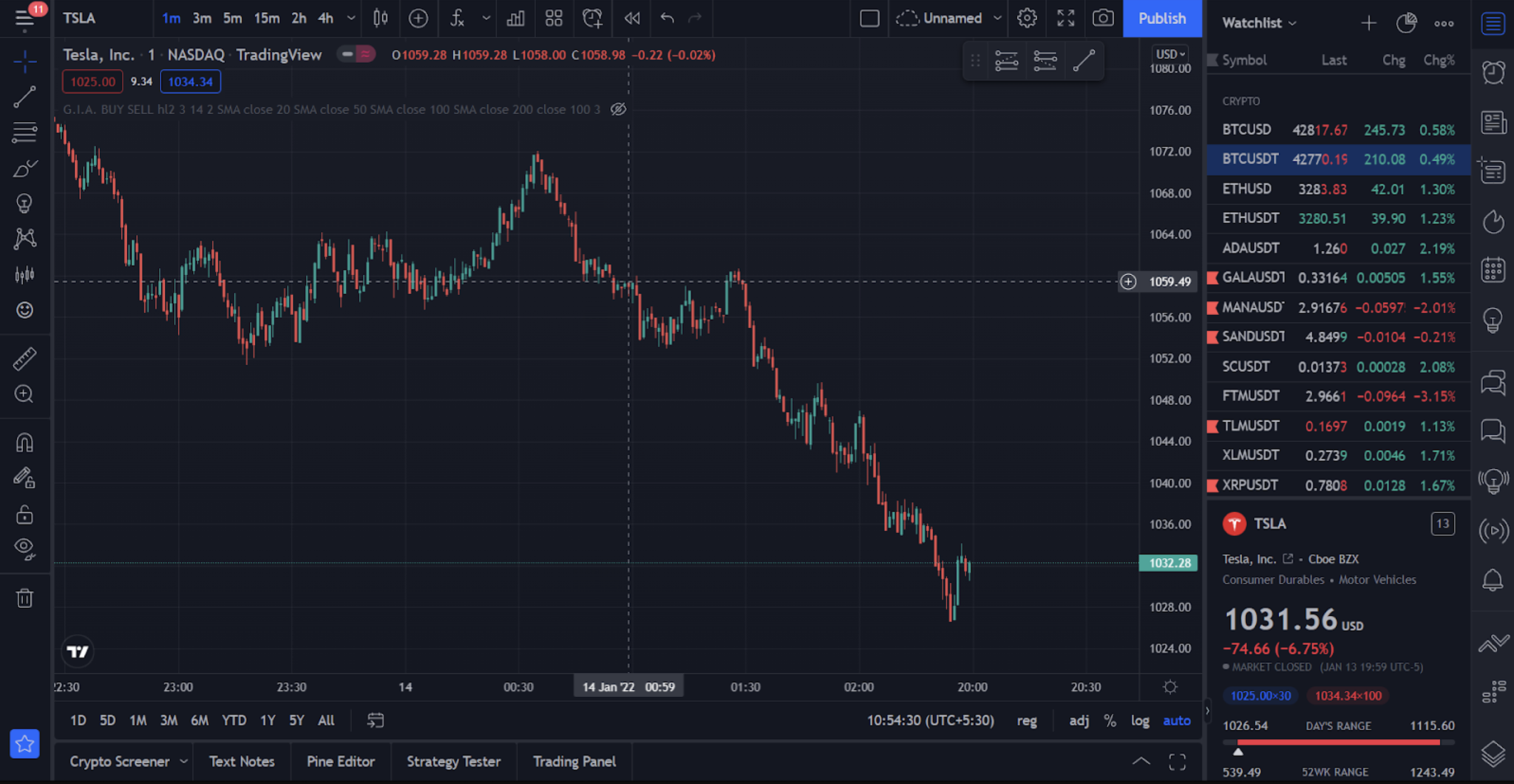Open time axis settings gear
This screenshot has width=1514, height=784.
click(1170, 687)
